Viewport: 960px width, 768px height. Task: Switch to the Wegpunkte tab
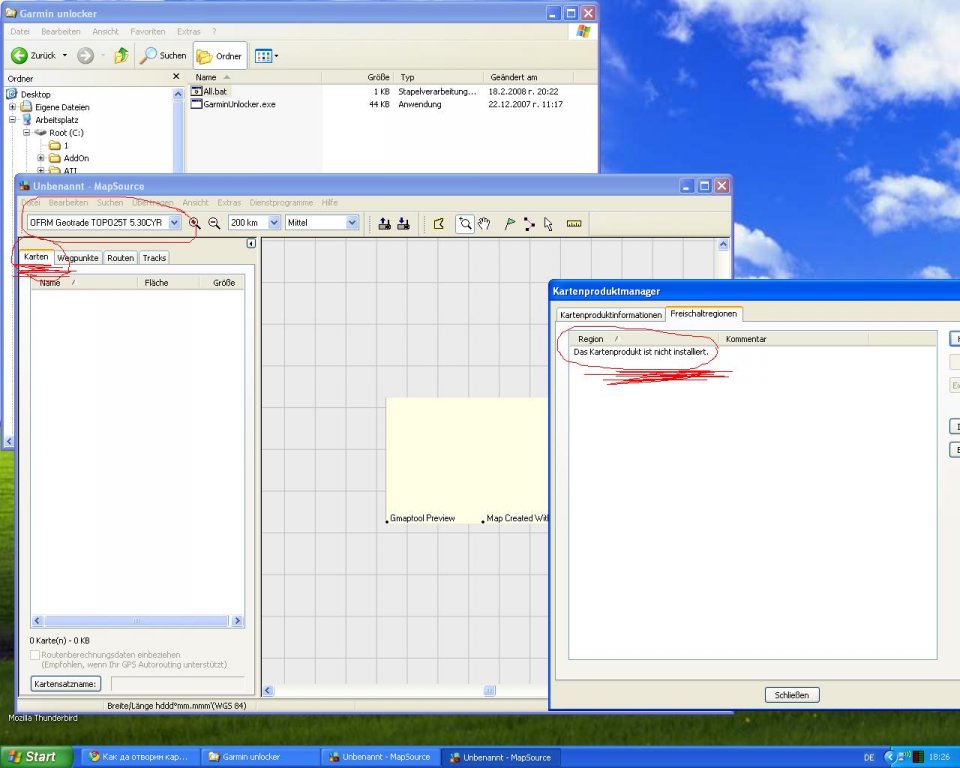pyautogui.click(x=78, y=258)
